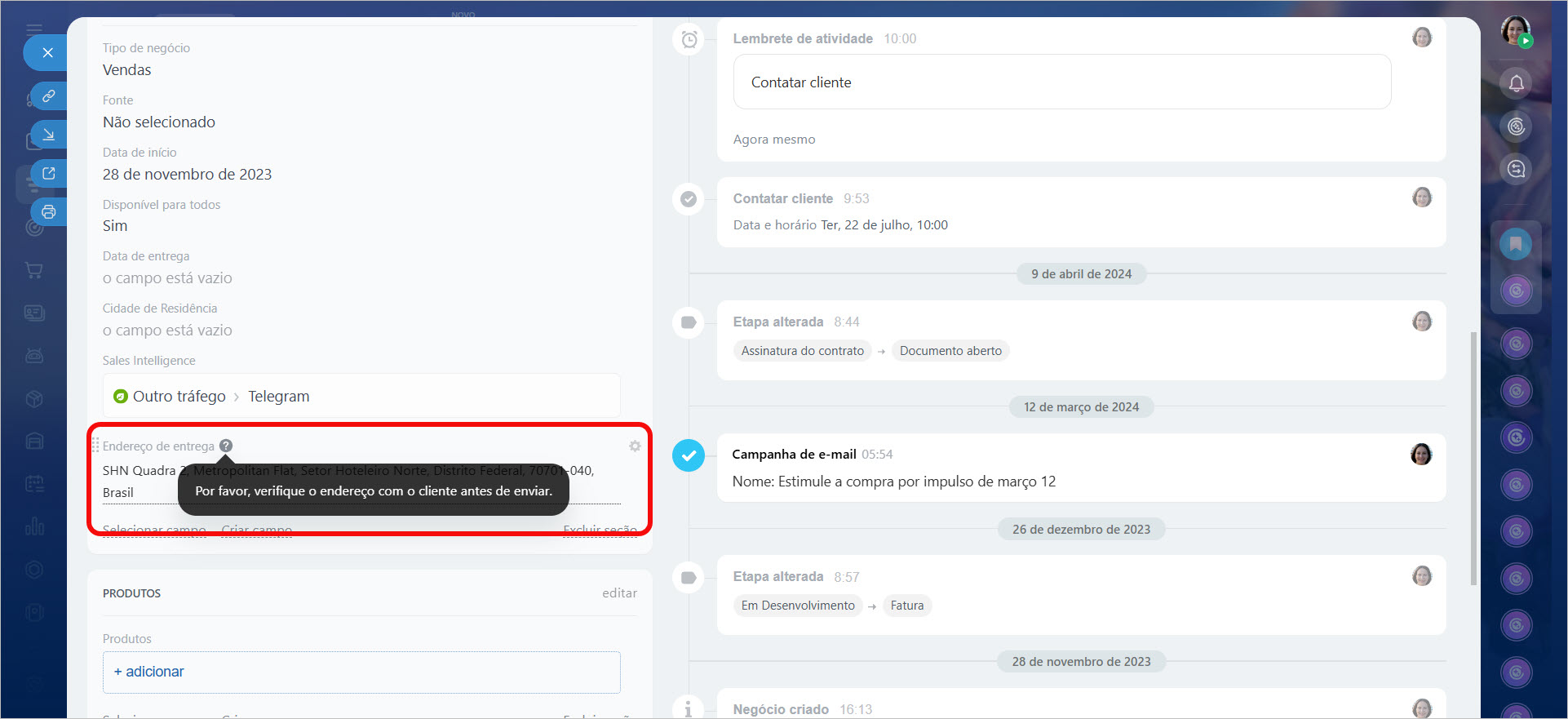The width and height of the screenshot is (1568, 719).
Task: Click + adicionar to add a product
Action: click(149, 672)
